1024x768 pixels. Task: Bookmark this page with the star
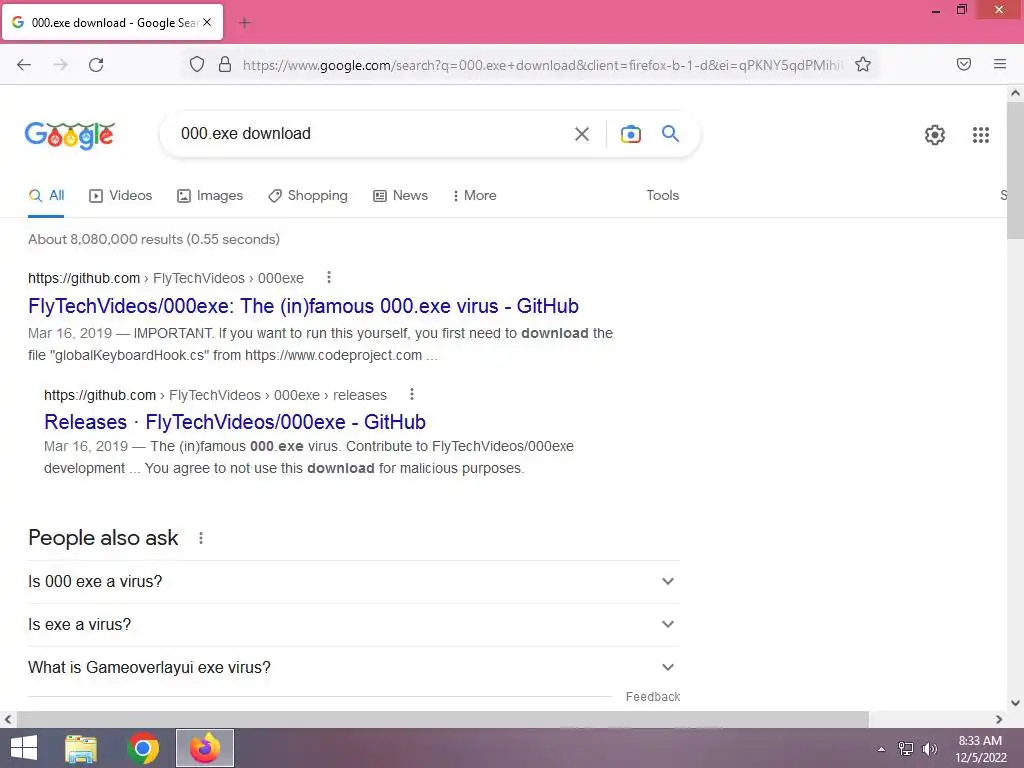tap(863, 64)
